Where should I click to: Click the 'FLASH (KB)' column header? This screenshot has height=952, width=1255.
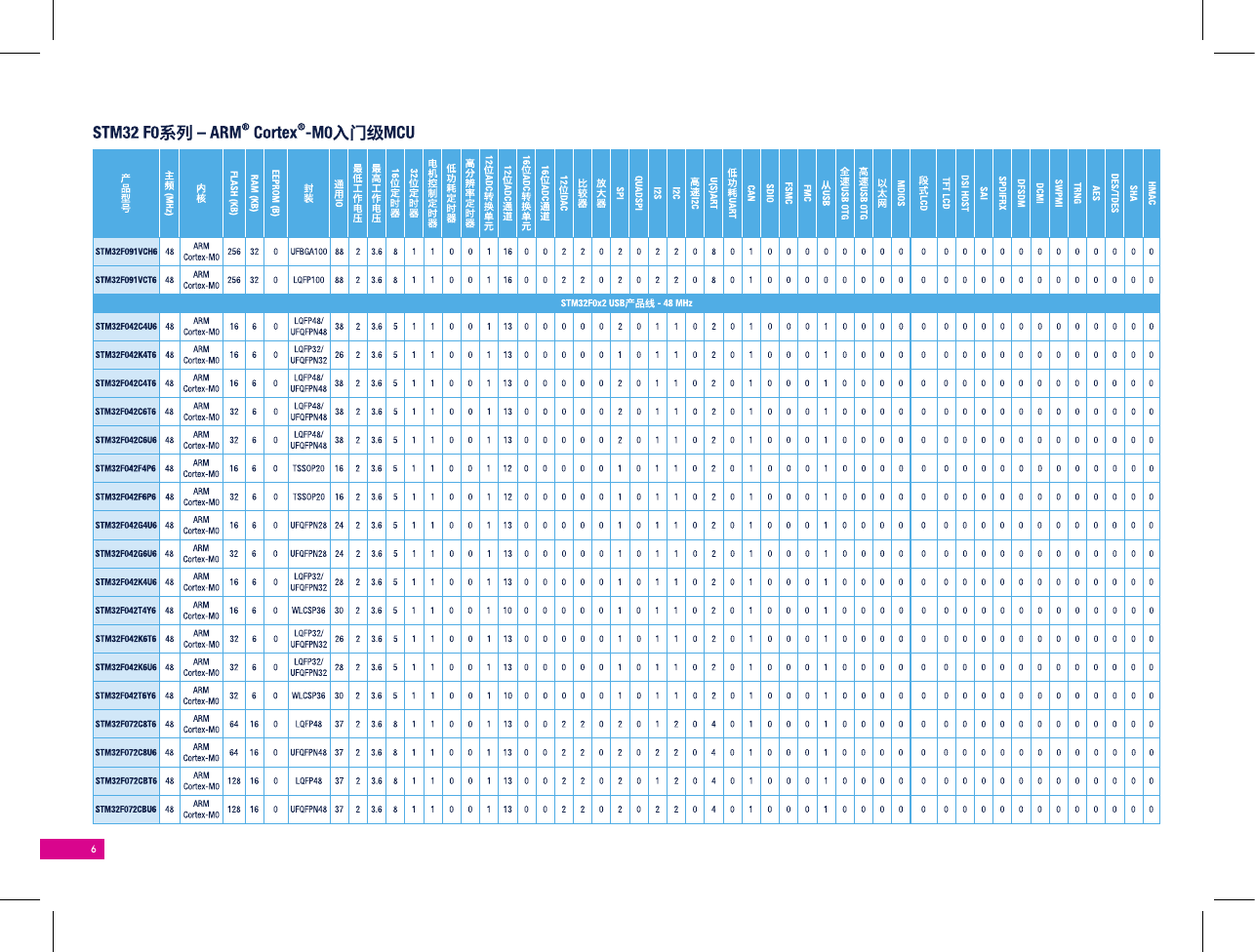click(233, 193)
